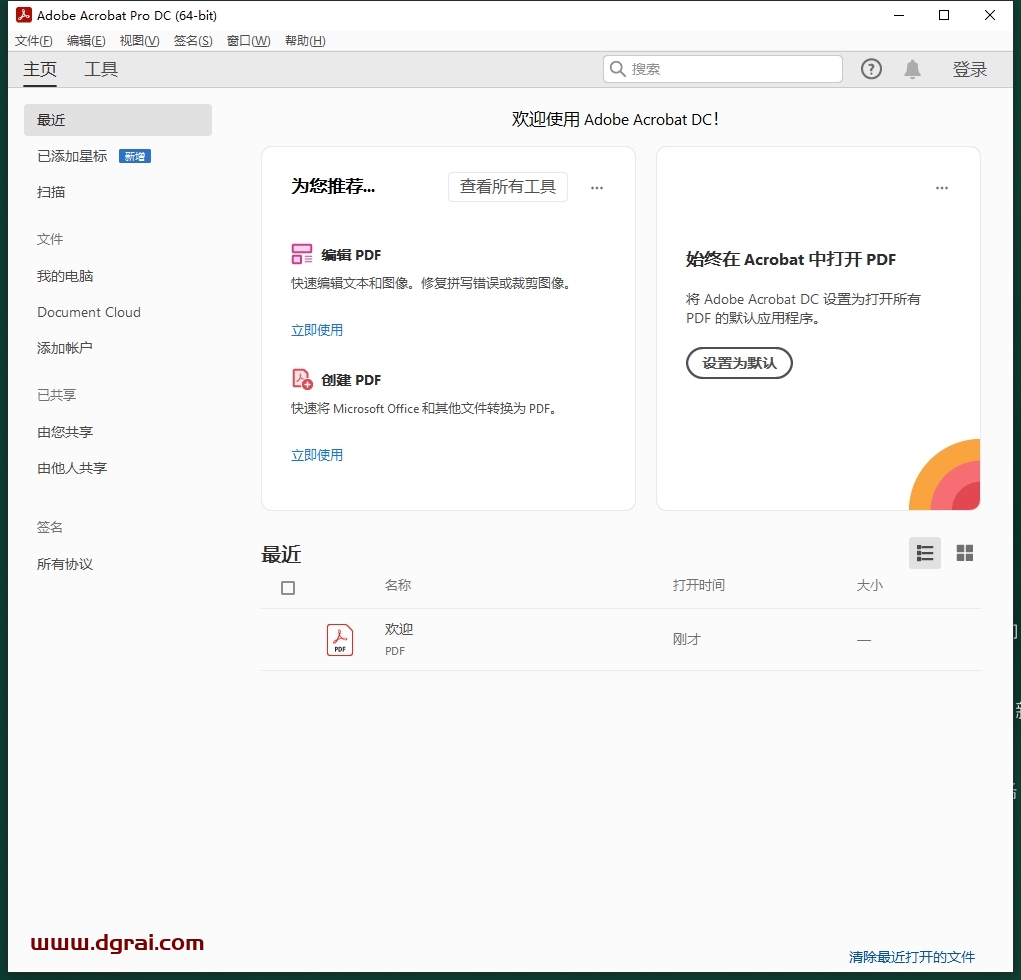
Task: Select 已添加星标 in the sidebar
Action: pyautogui.click(x=72, y=156)
